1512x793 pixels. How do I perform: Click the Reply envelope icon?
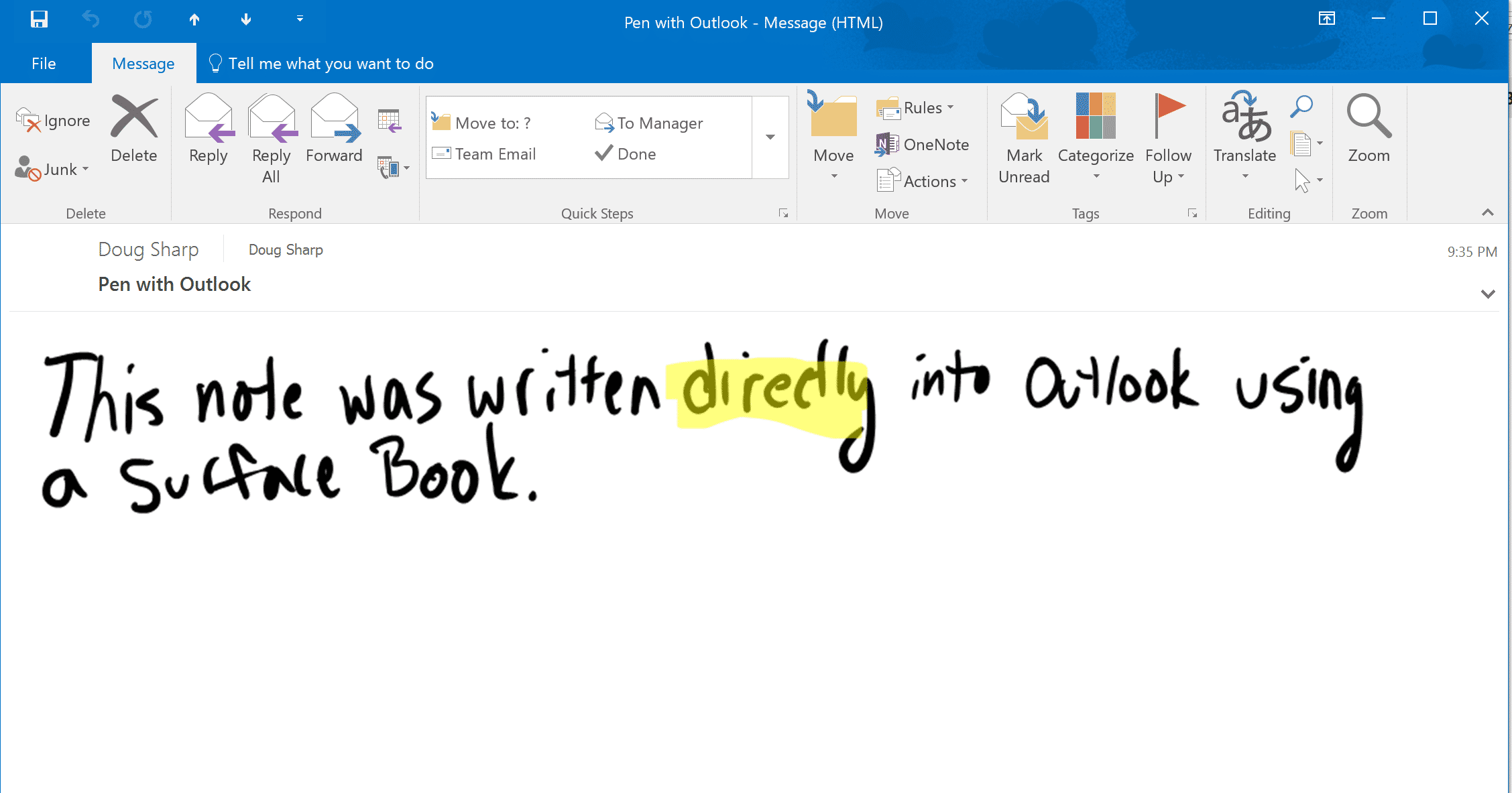[x=209, y=129]
